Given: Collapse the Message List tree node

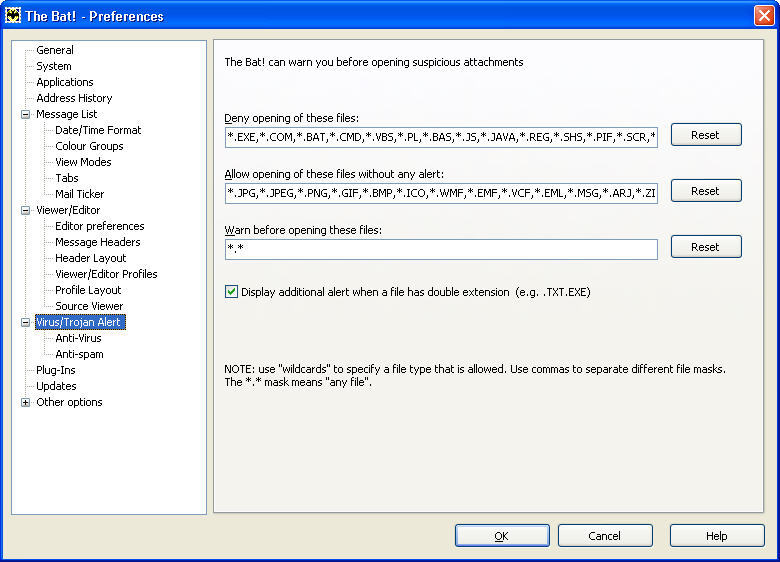Looking at the screenshot, I should [x=25, y=114].
